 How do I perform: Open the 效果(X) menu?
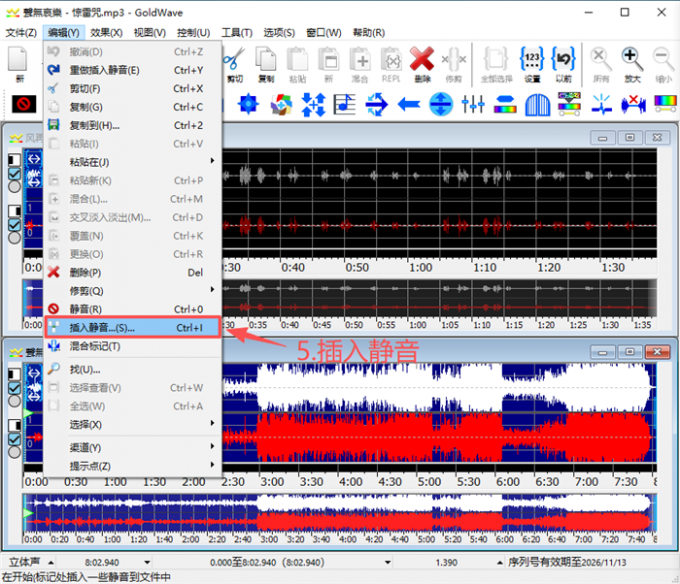coord(106,33)
